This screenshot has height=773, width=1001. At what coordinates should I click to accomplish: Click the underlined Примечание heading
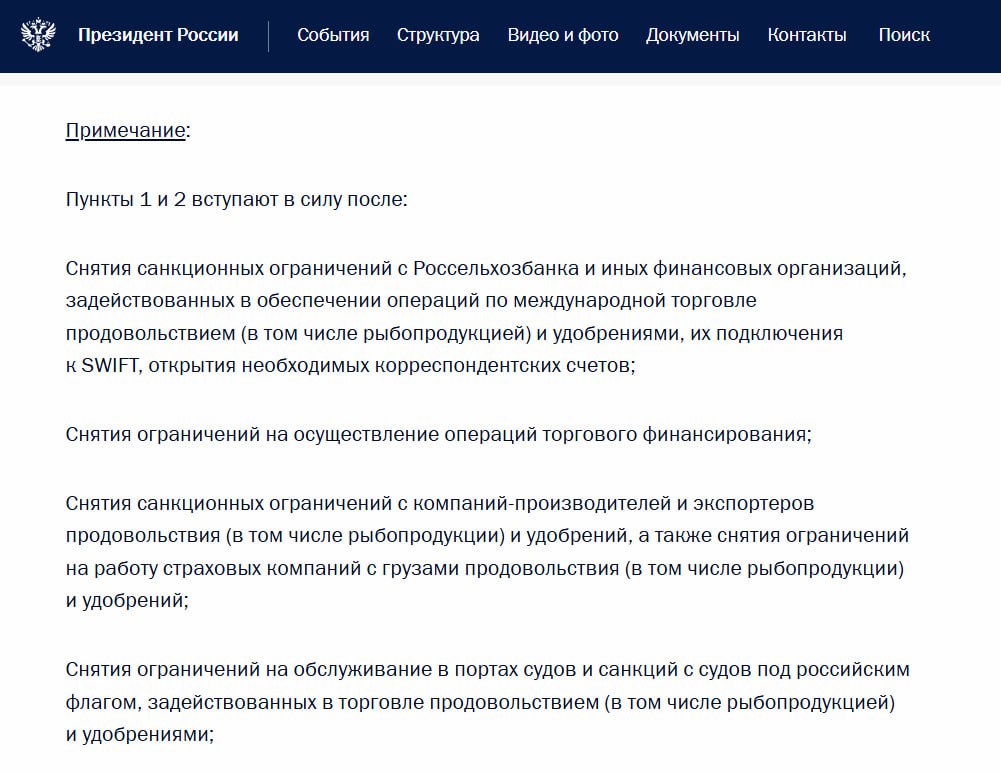(x=126, y=131)
